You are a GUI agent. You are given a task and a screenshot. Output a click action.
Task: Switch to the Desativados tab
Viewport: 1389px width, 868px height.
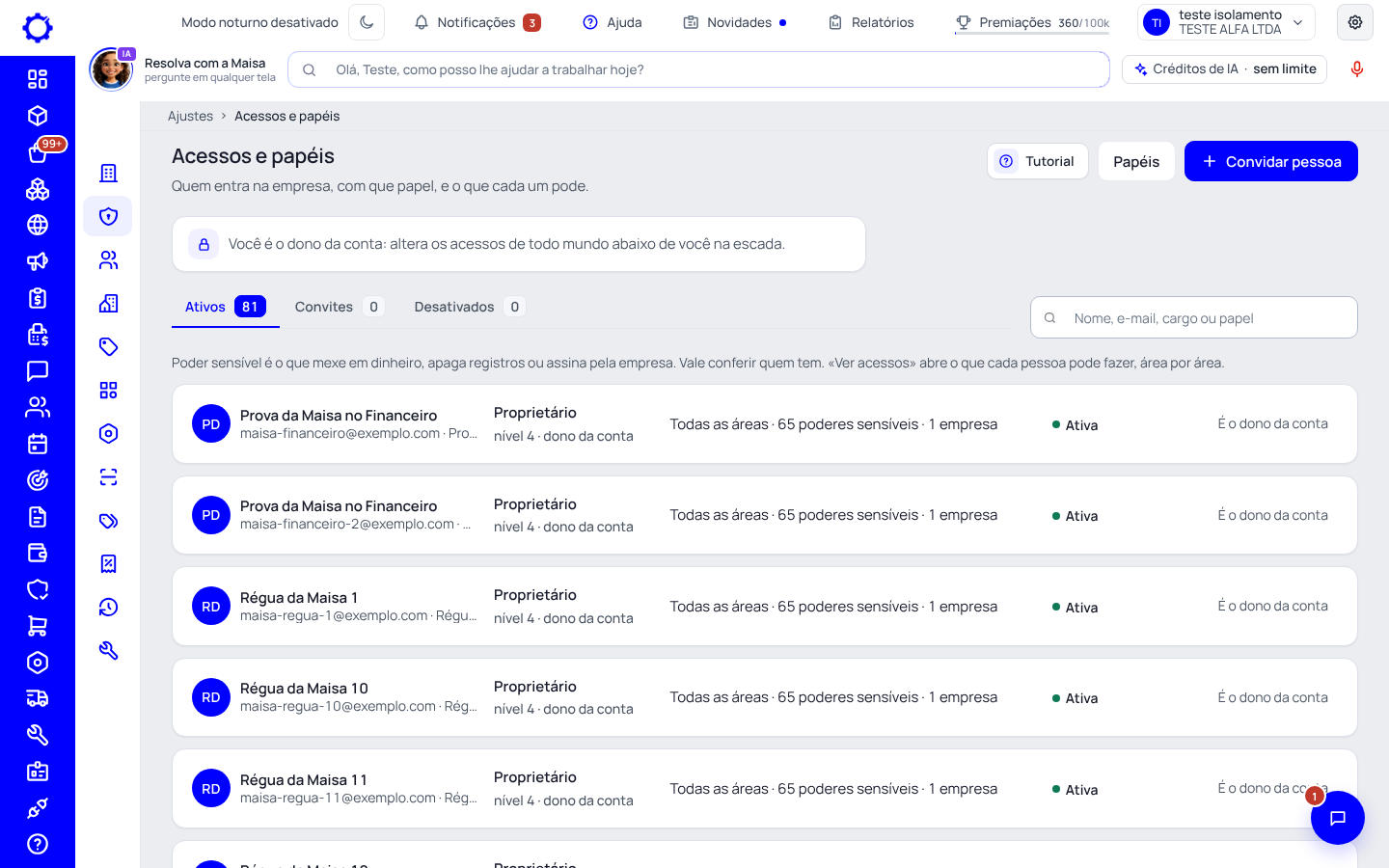pos(469,307)
